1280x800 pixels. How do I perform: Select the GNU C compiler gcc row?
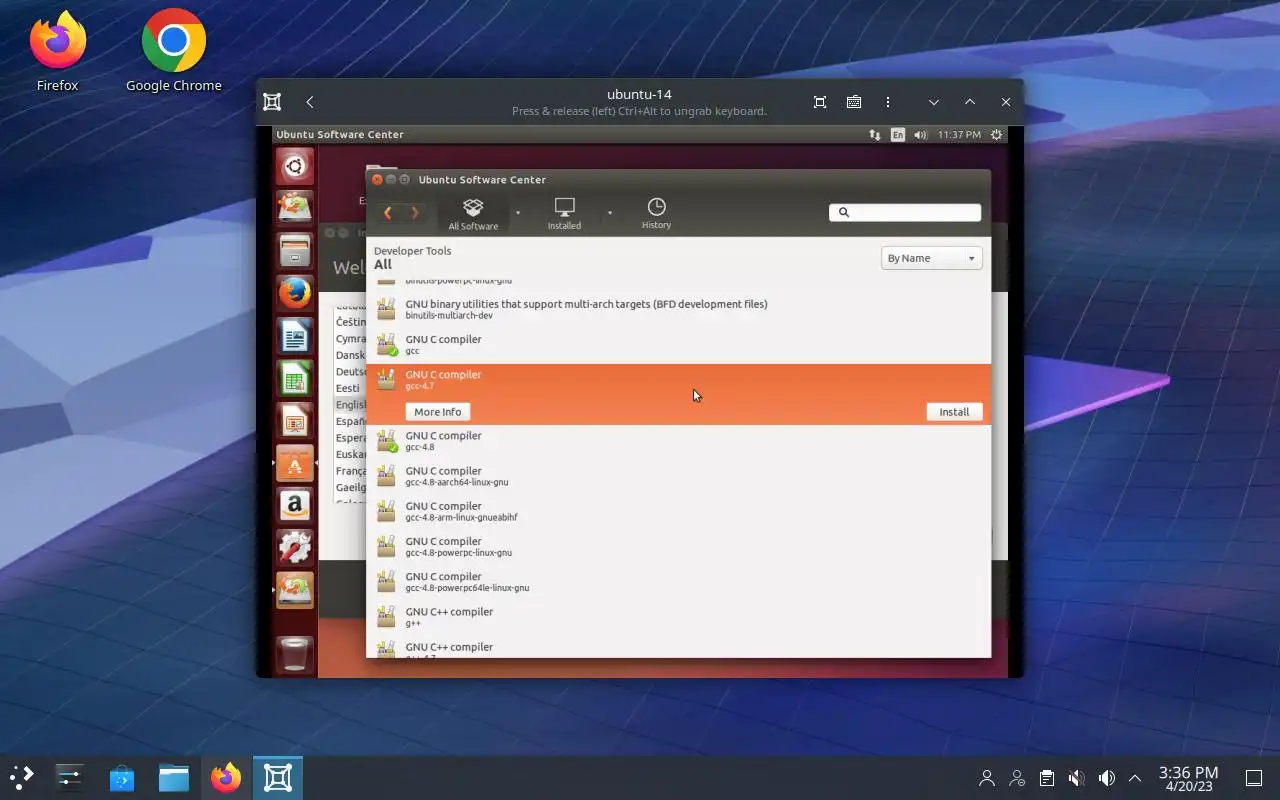click(x=678, y=345)
